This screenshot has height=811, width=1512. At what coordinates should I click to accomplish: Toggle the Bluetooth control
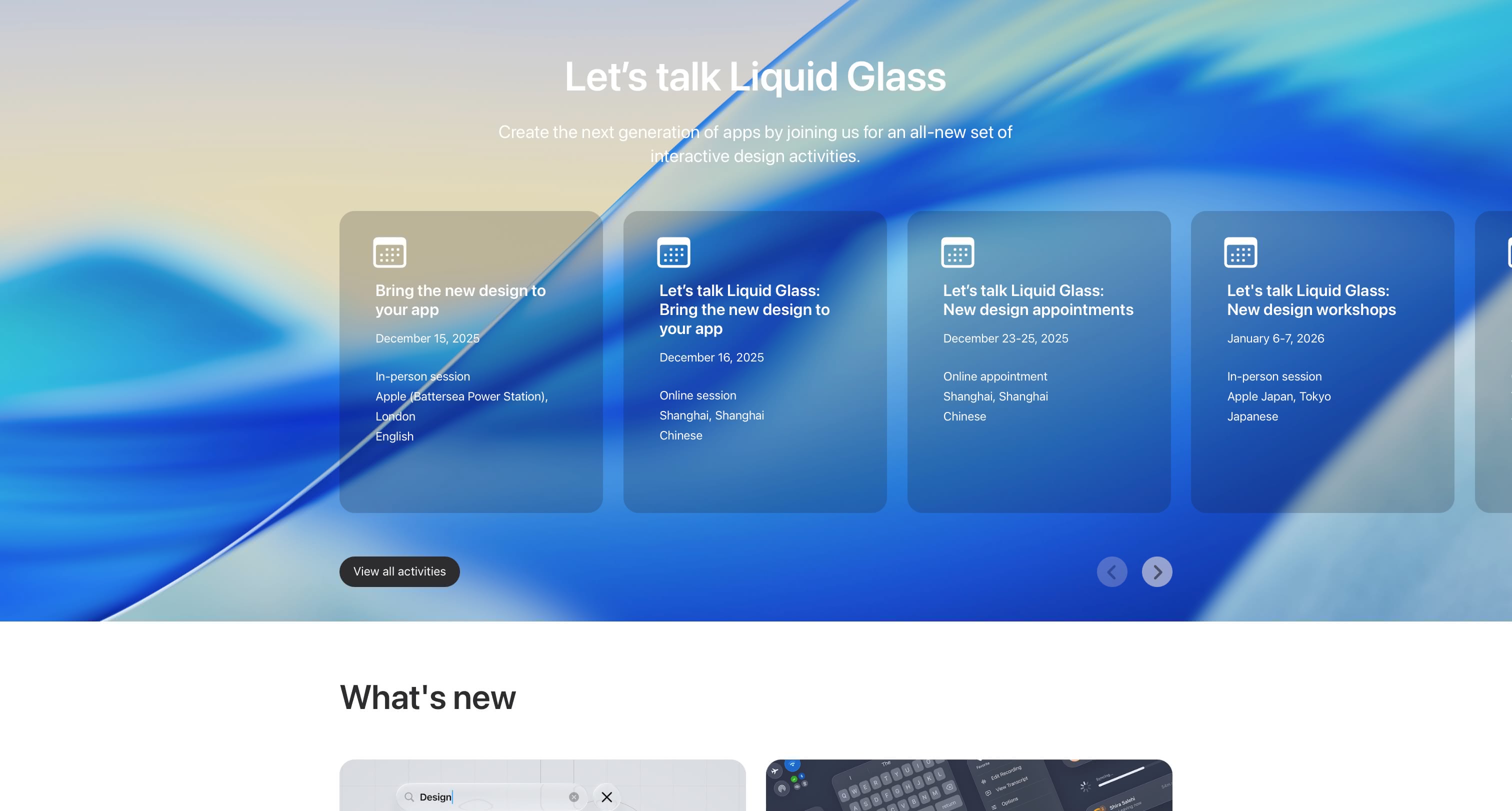click(802, 776)
